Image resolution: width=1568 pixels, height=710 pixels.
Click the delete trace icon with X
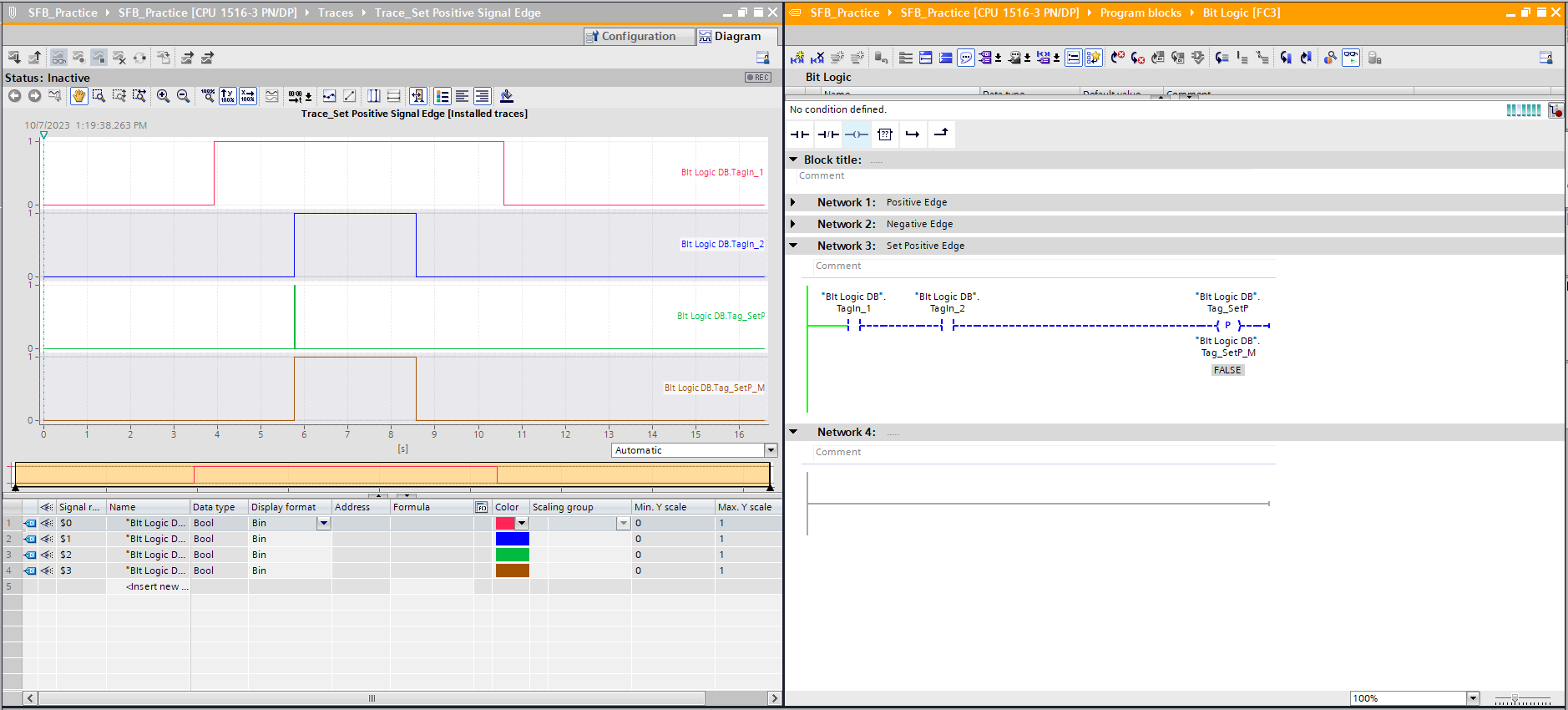(119, 58)
